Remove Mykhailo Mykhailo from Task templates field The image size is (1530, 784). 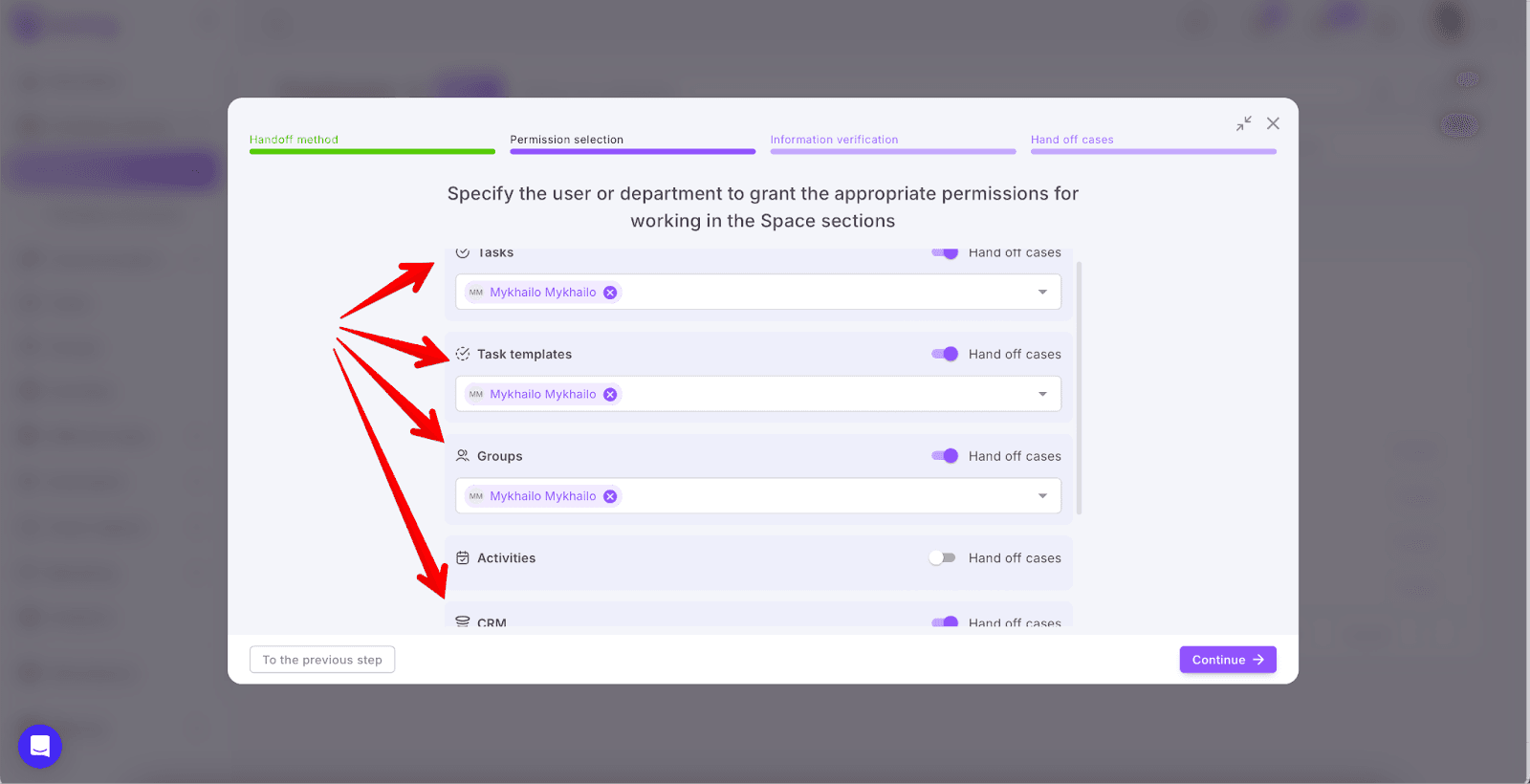610,394
